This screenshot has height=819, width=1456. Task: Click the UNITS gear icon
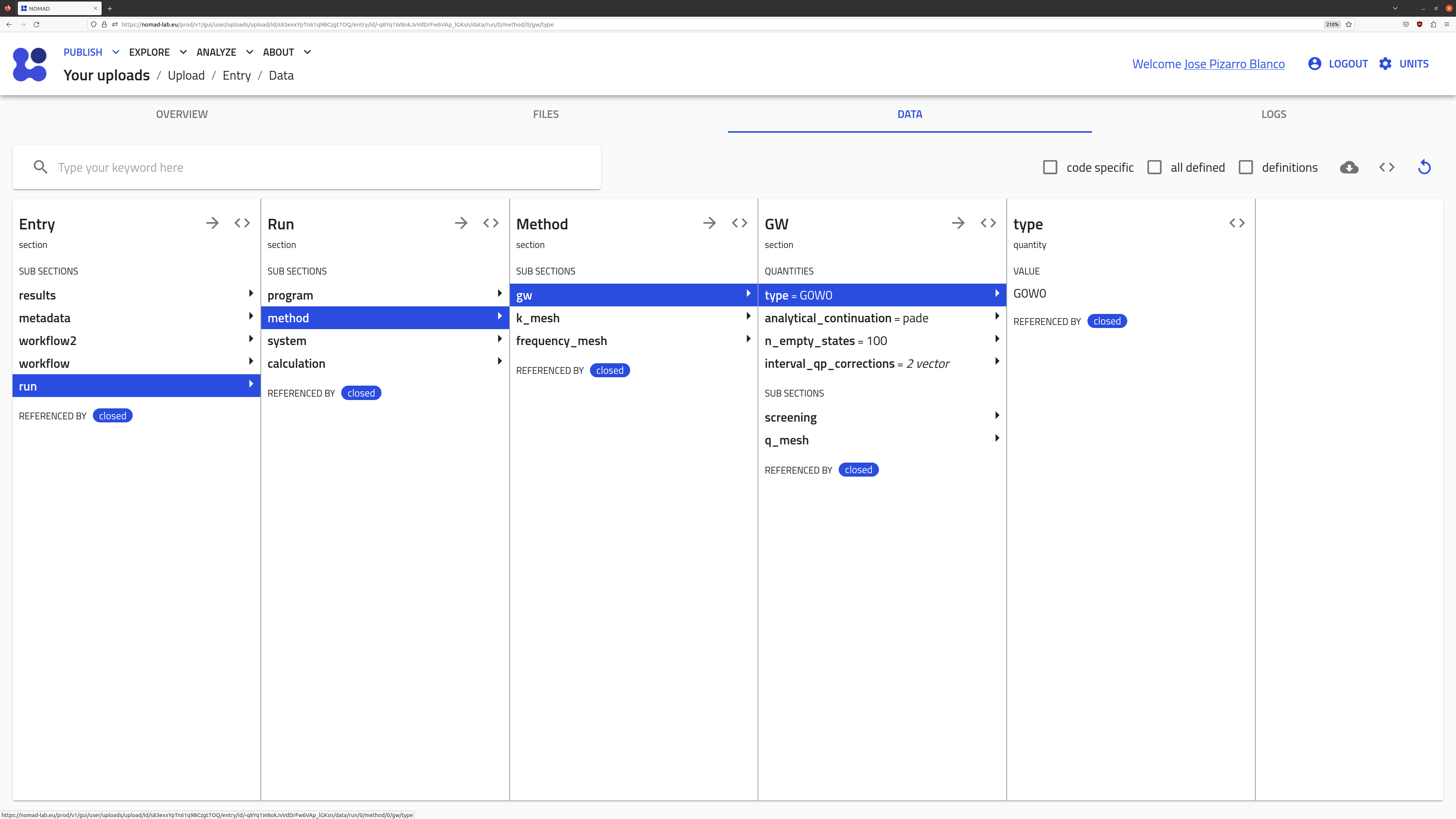tap(1385, 64)
